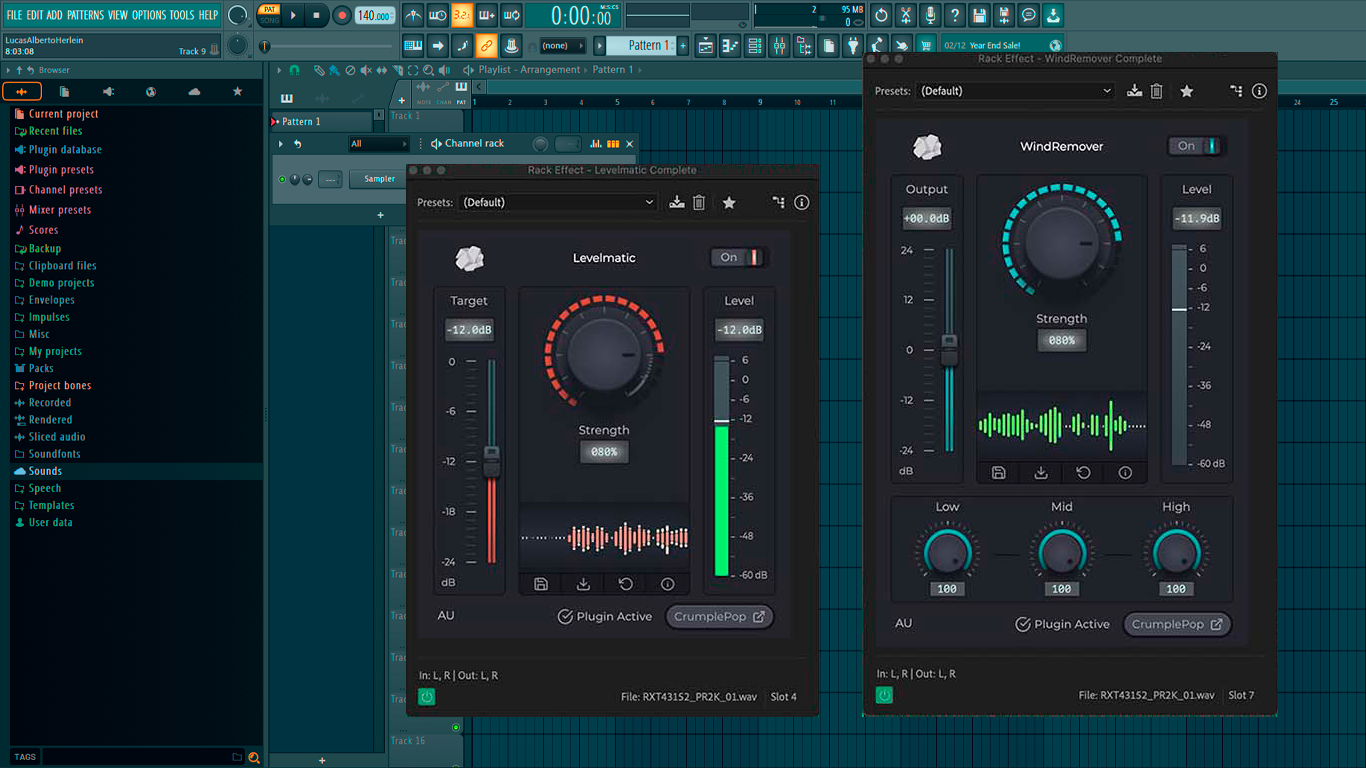The image size is (1366, 768).
Task: Open the channel rack All filter dropdown
Action: [378, 144]
